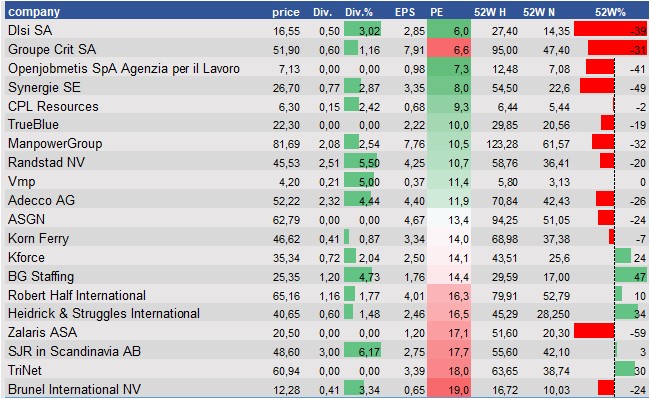
Task: Select Openjobmetis SpA Agenzia per il Lavoro
Action: (x=124, y=68)
